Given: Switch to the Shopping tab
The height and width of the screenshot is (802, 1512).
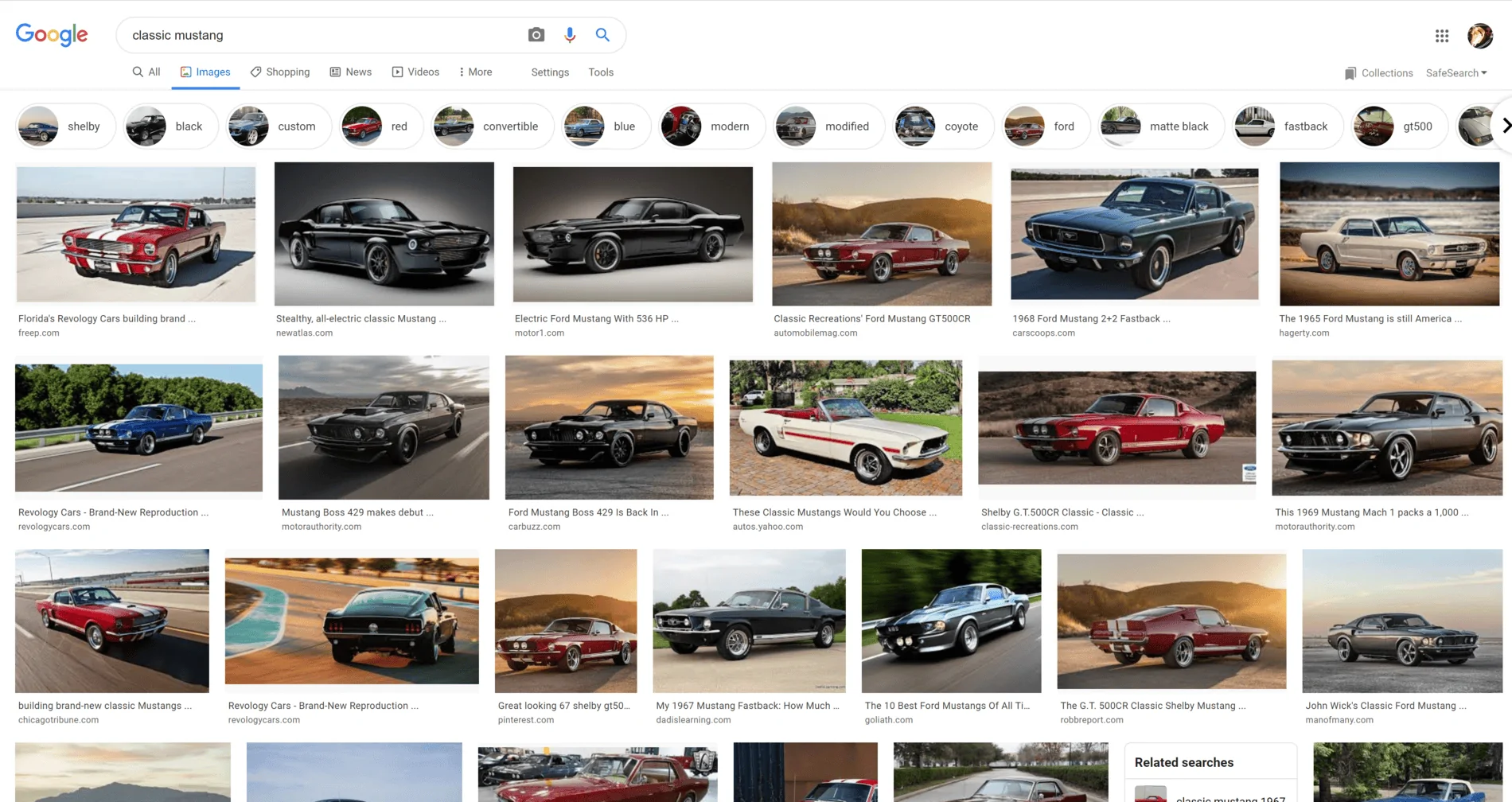Looking at the screenshot, I should tap(280, 72).
